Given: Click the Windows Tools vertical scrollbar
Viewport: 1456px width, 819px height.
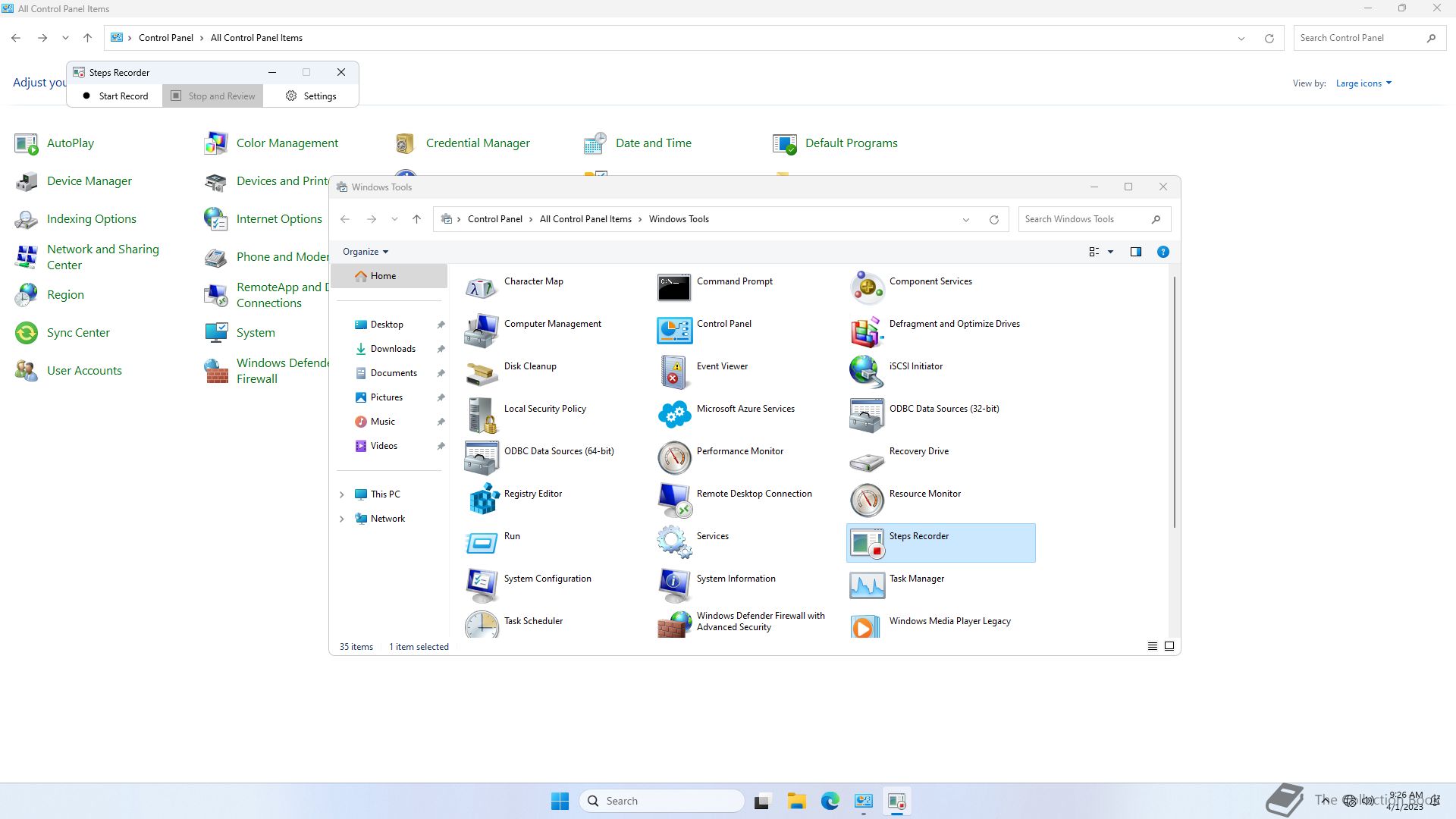Looking at the screenshot, I should (1175, 402).
